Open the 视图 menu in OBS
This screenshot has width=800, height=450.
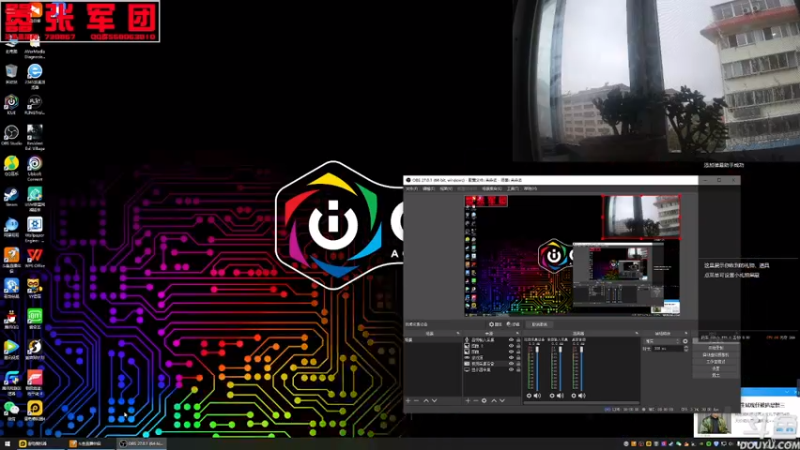[446, 188]
